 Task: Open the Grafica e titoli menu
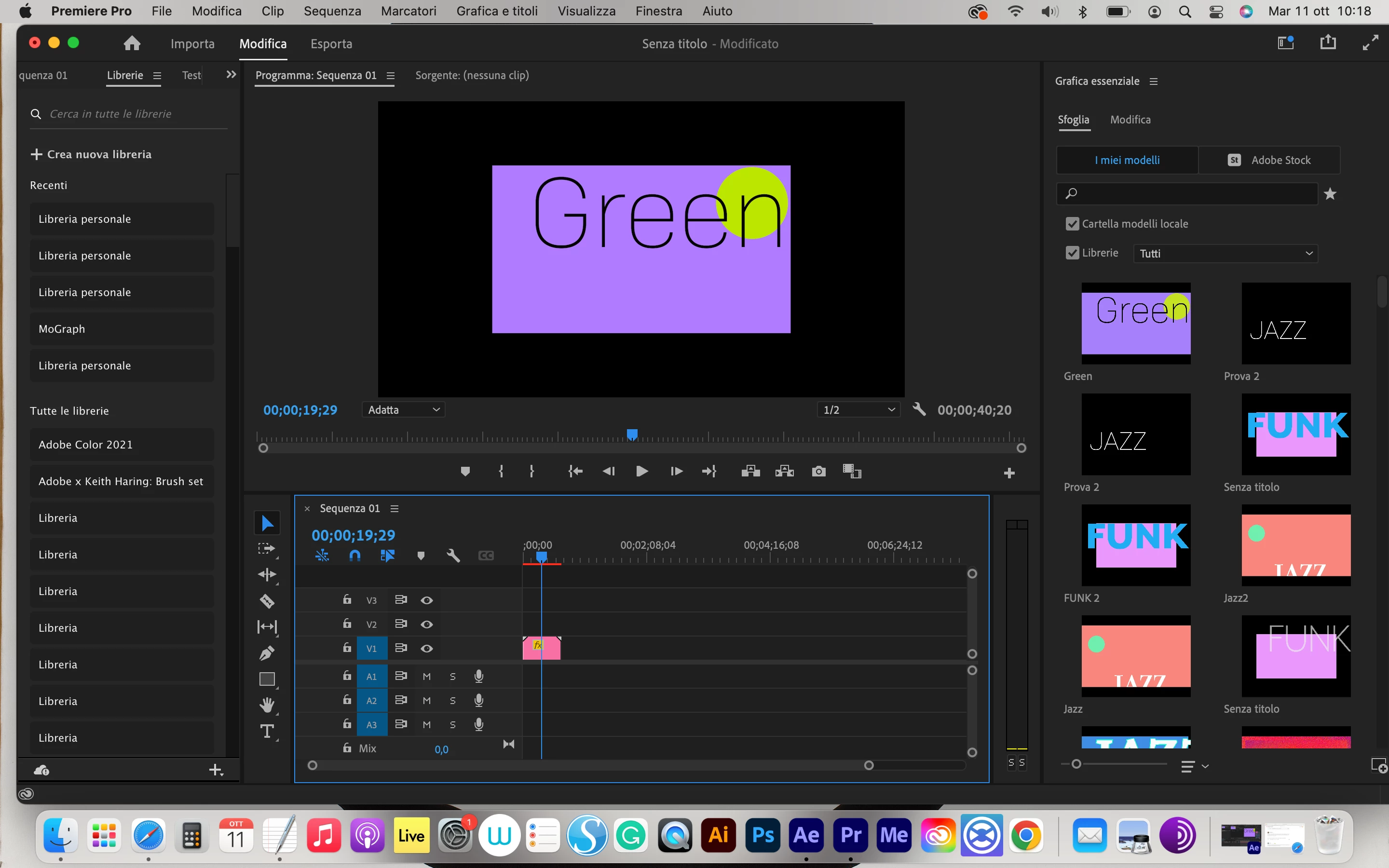(496, 11)
